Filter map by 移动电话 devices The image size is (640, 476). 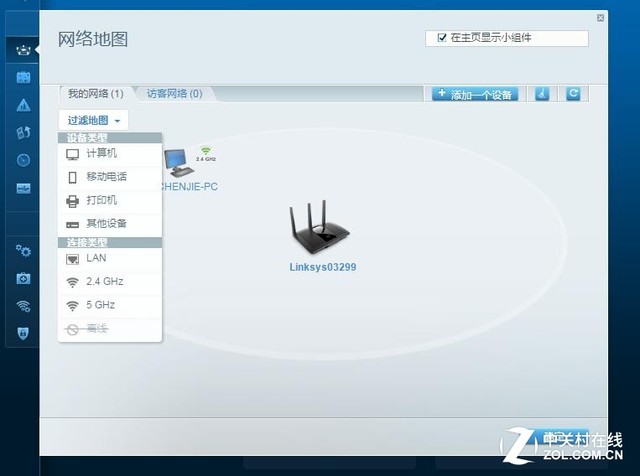(110, 177)
